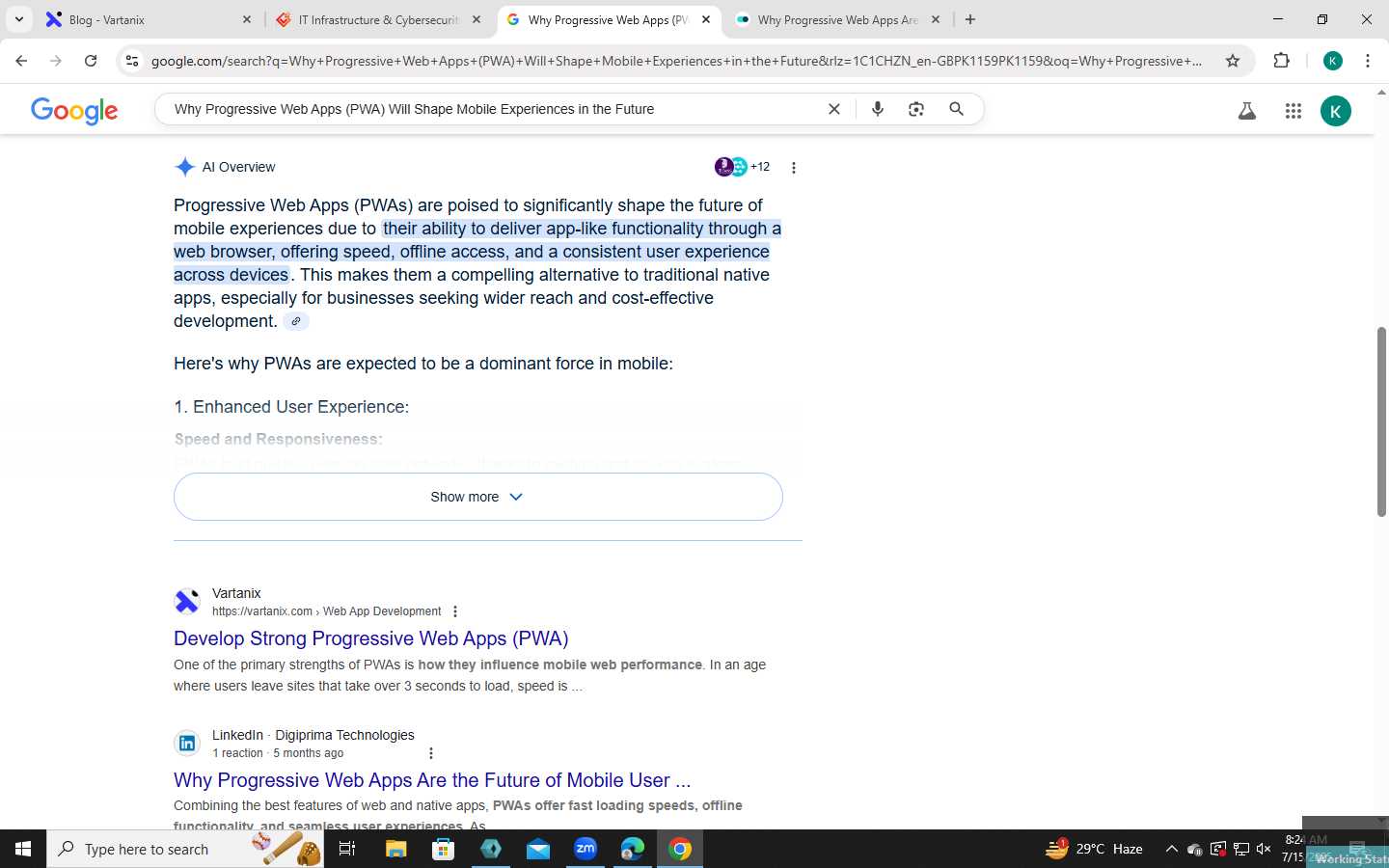The width and height of the screenshot is (1389, 868).
Task: Open the link chip after 'development.'
Action: pos(296,321)
